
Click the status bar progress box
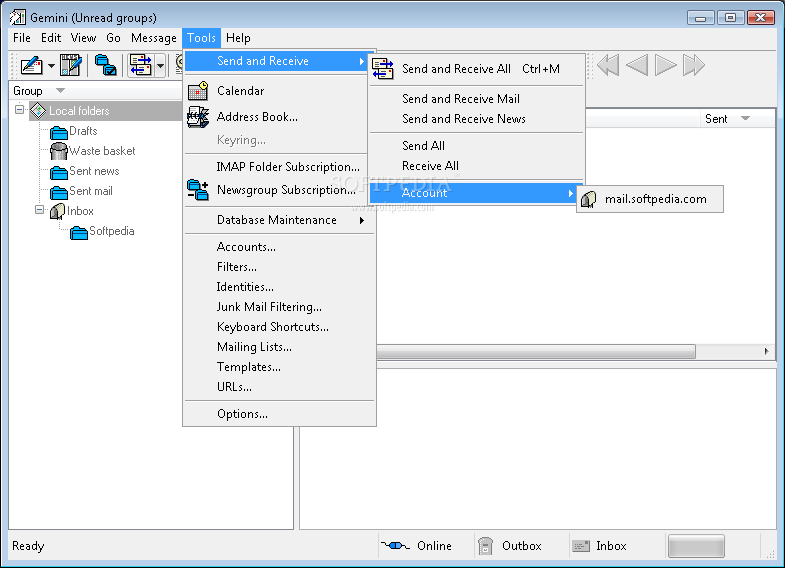tap(696, 546)
